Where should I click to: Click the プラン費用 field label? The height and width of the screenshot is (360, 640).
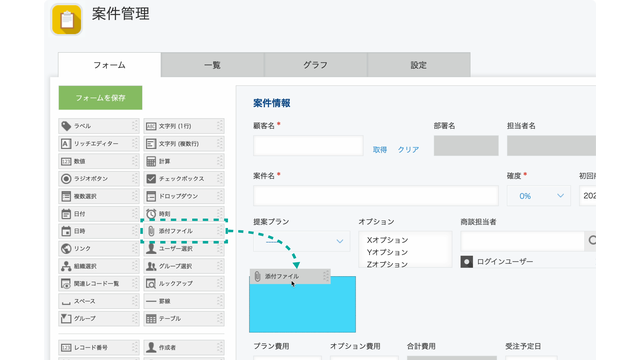(271, 346)
